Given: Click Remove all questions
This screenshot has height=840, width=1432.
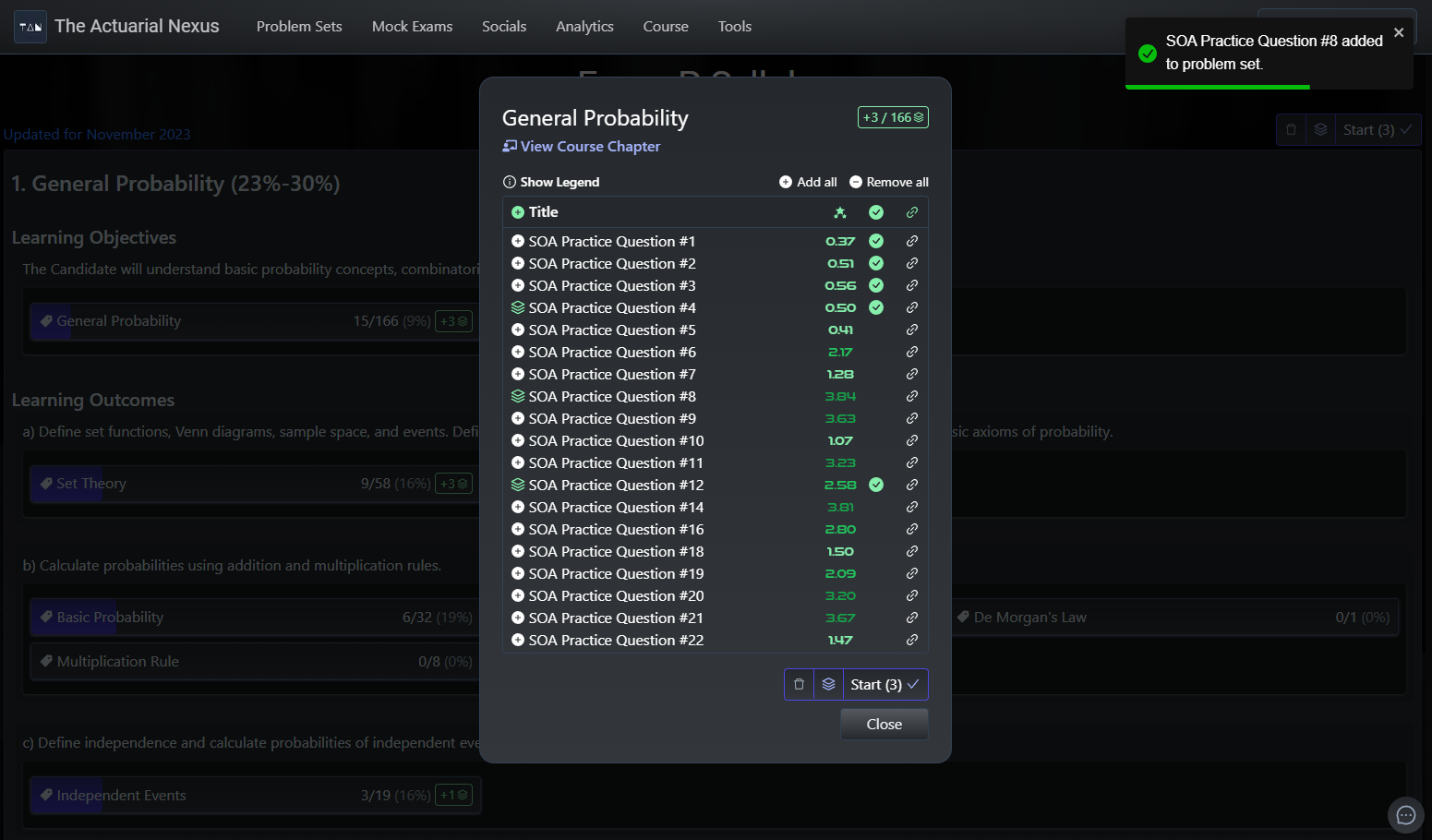Looking at the screenshot, I should coord(888,182).
